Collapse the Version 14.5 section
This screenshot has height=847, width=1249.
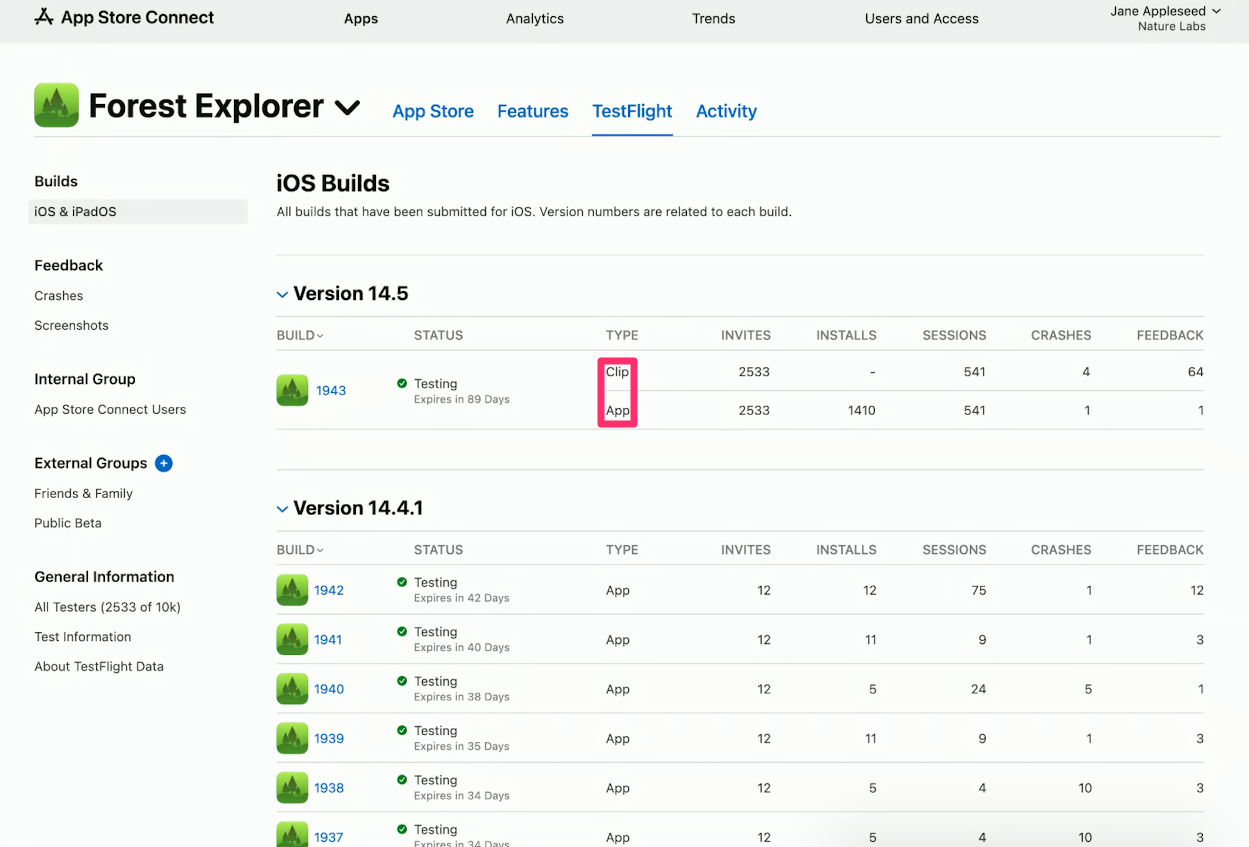pyautogui.click(x=282, y=294)
